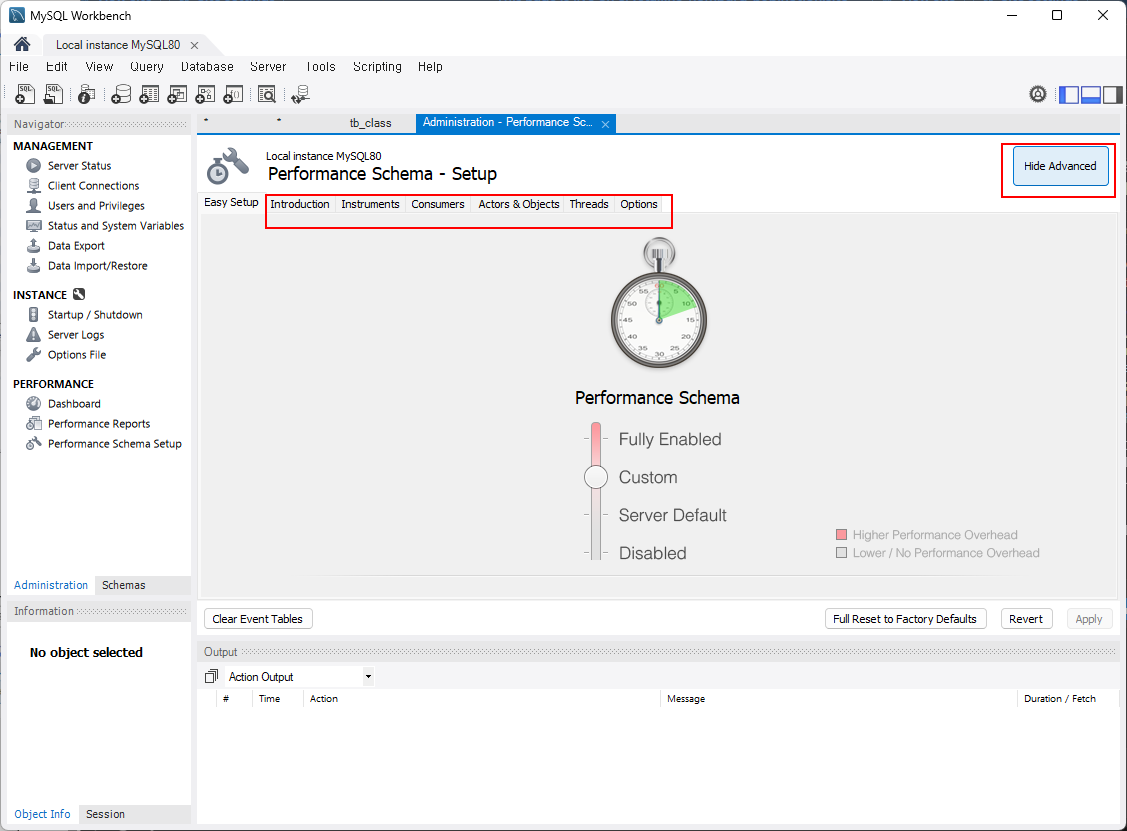This screenshot has width=1127, height=831.
Task: Open Workbench preferences gear icon
Action: point(1038,94)
